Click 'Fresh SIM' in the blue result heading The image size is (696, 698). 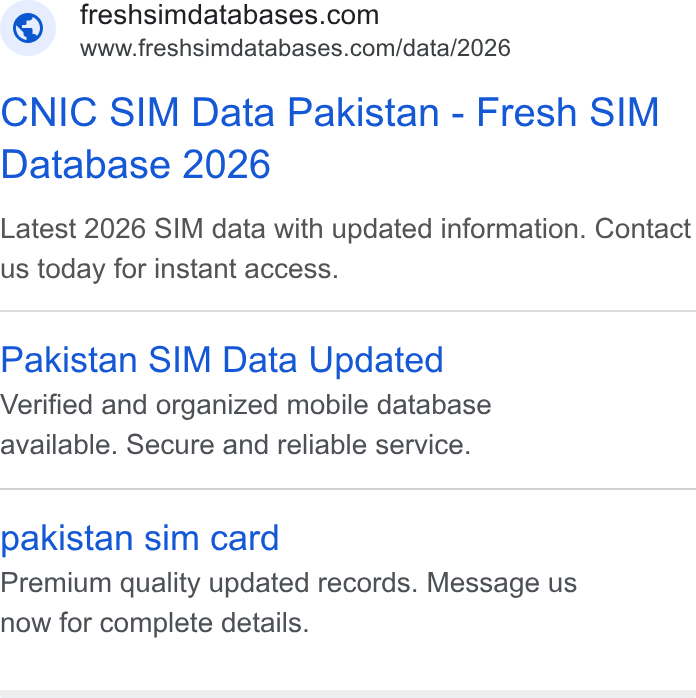567,112
